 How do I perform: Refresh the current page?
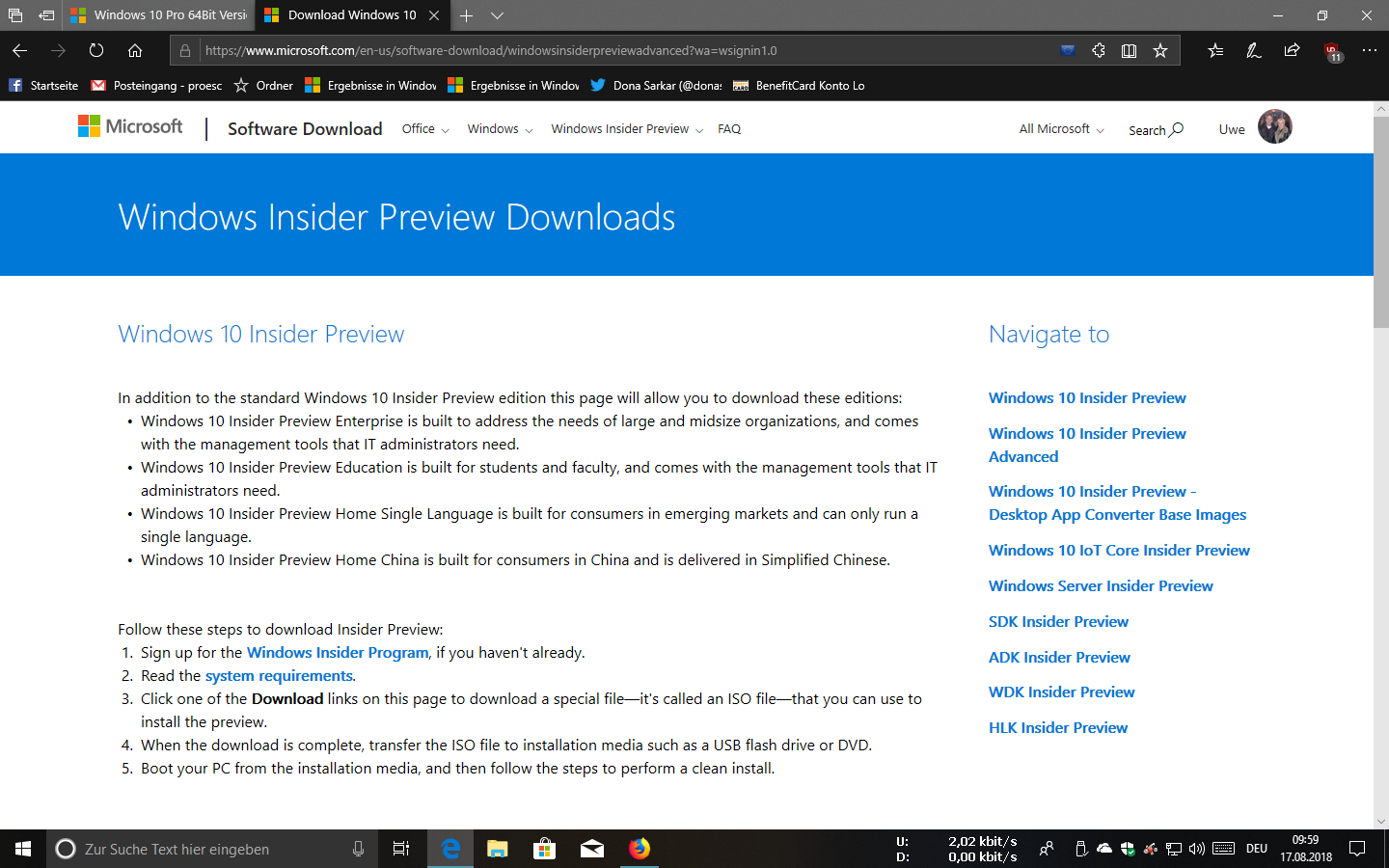click(96, 50)
